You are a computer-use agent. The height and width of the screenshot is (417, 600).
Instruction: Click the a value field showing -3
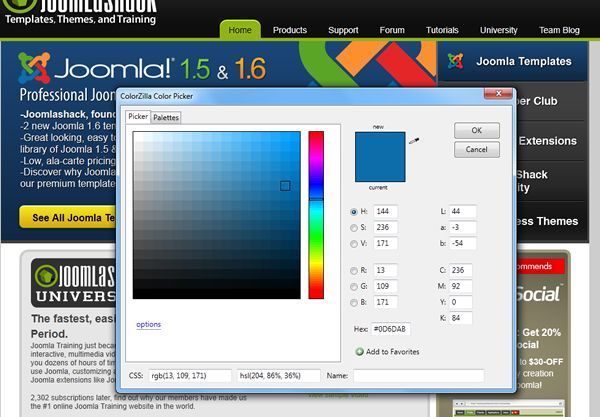coord(462,228)
